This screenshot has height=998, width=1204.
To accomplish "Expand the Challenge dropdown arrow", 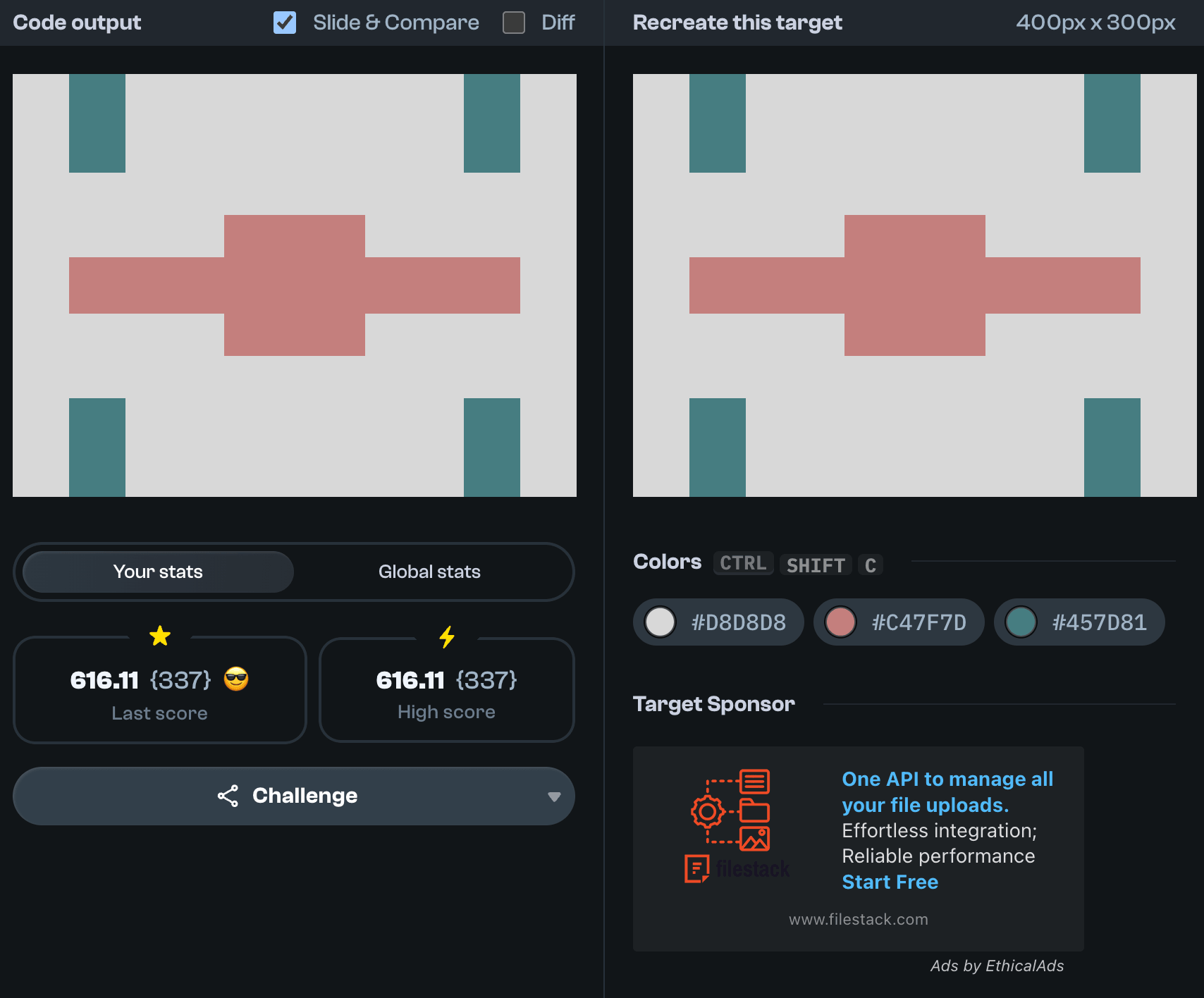I will pos(554,796).
